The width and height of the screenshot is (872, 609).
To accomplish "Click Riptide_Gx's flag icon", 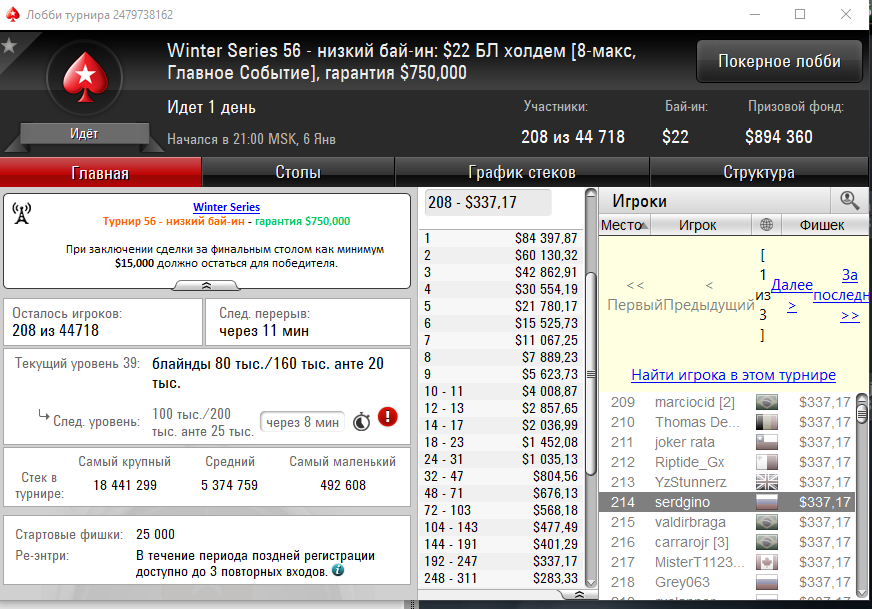I will coord(767,462).
